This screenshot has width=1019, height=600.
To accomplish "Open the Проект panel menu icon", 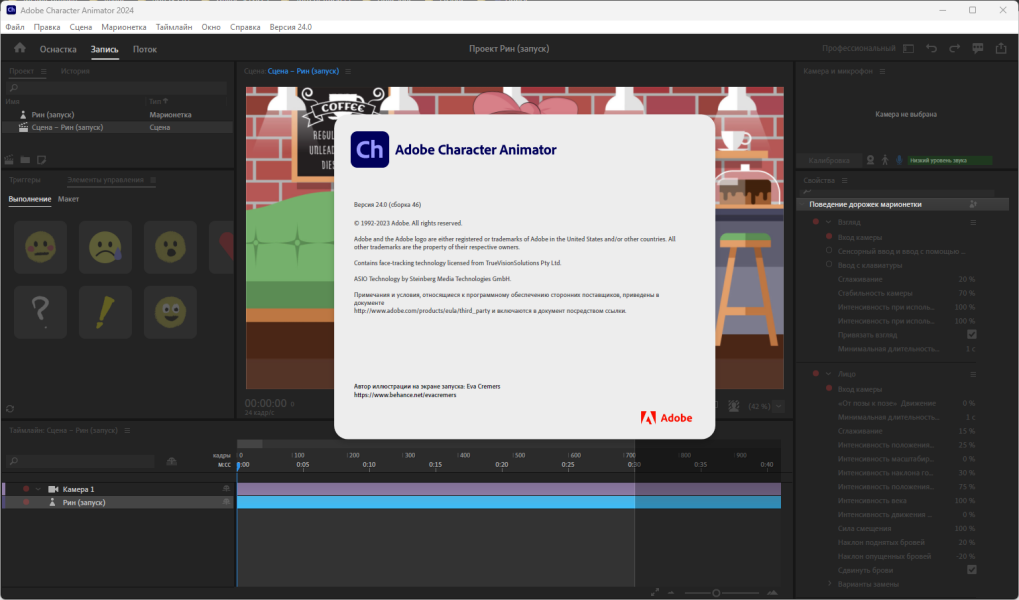I will (44, 72).
